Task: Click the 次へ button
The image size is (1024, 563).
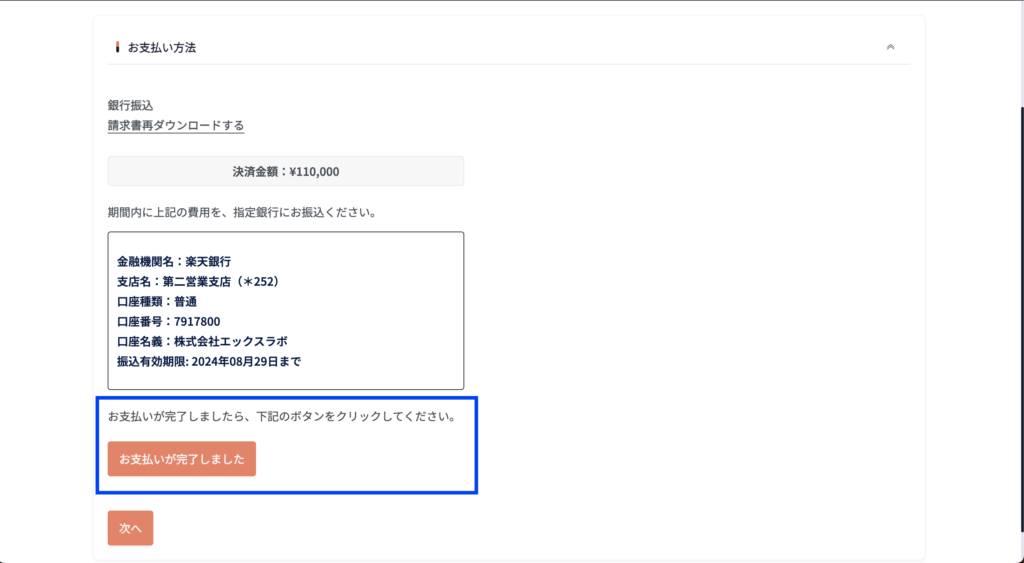Action: pos(130,528)
